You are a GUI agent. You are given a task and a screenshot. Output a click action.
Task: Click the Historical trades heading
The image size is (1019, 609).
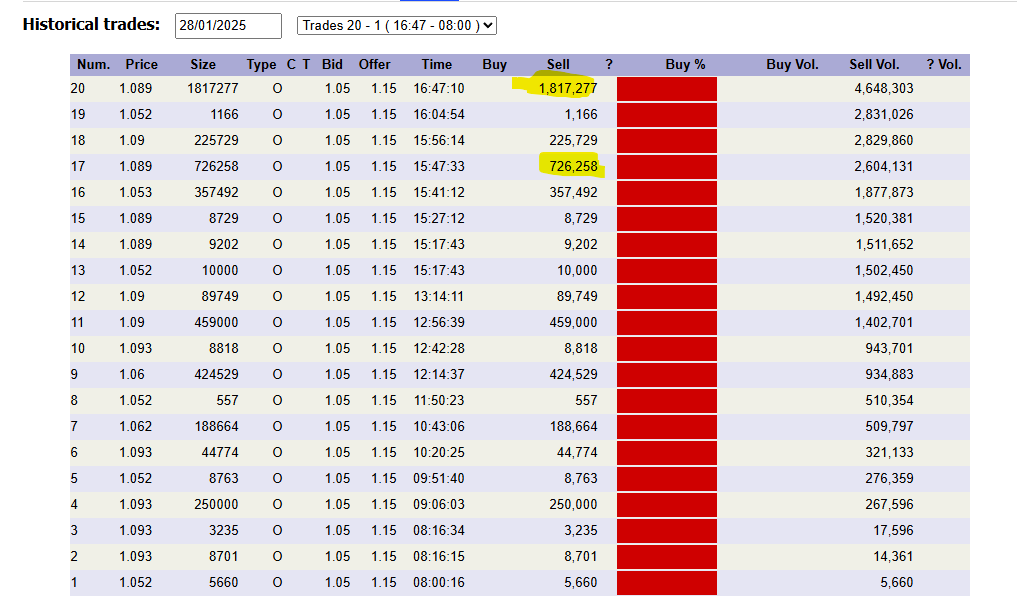coord(91,25)
